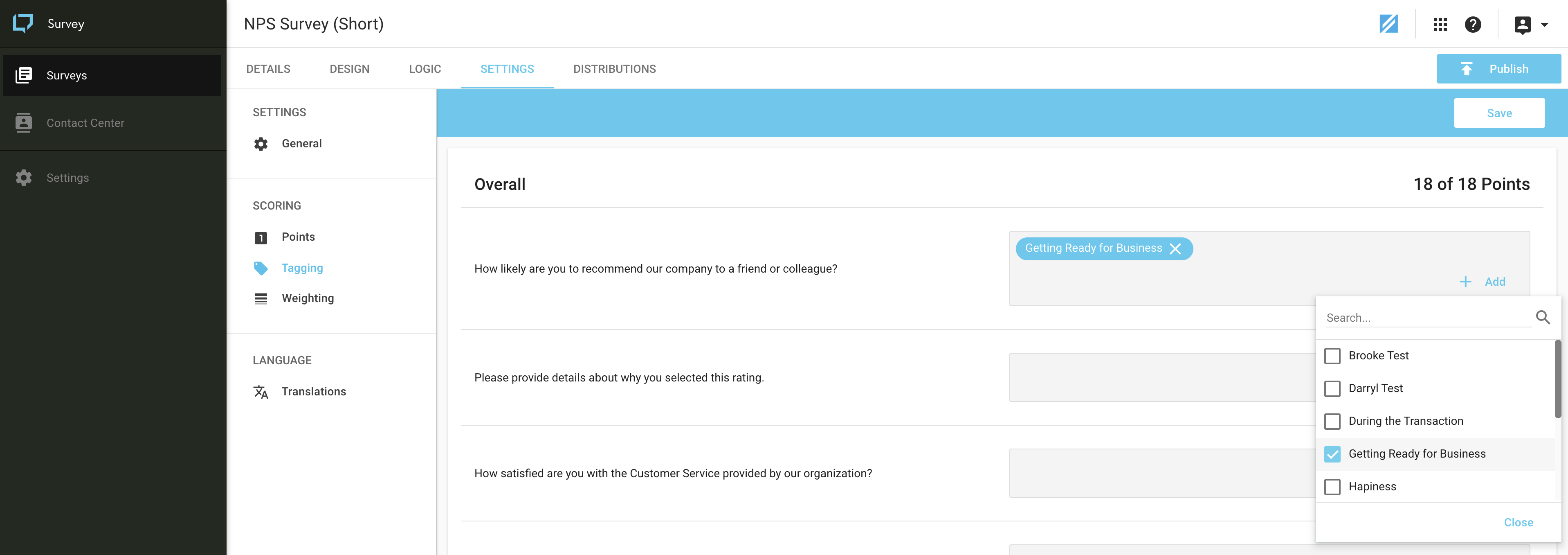Click the 'Overall' section heading
This screenshot has height=555, width=1568.
(x=500, y=184)
